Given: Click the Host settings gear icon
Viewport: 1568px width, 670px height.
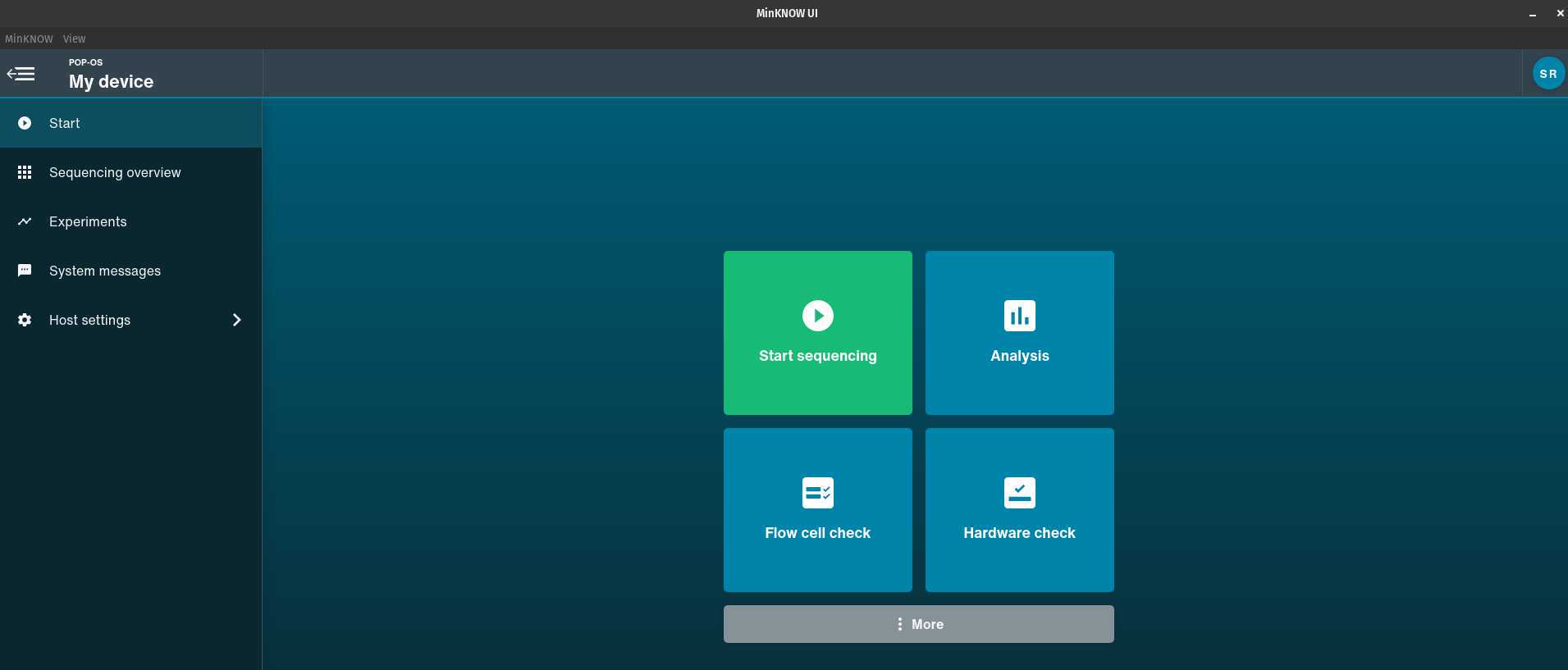Looking at the screenshot, I should (25, 320).
